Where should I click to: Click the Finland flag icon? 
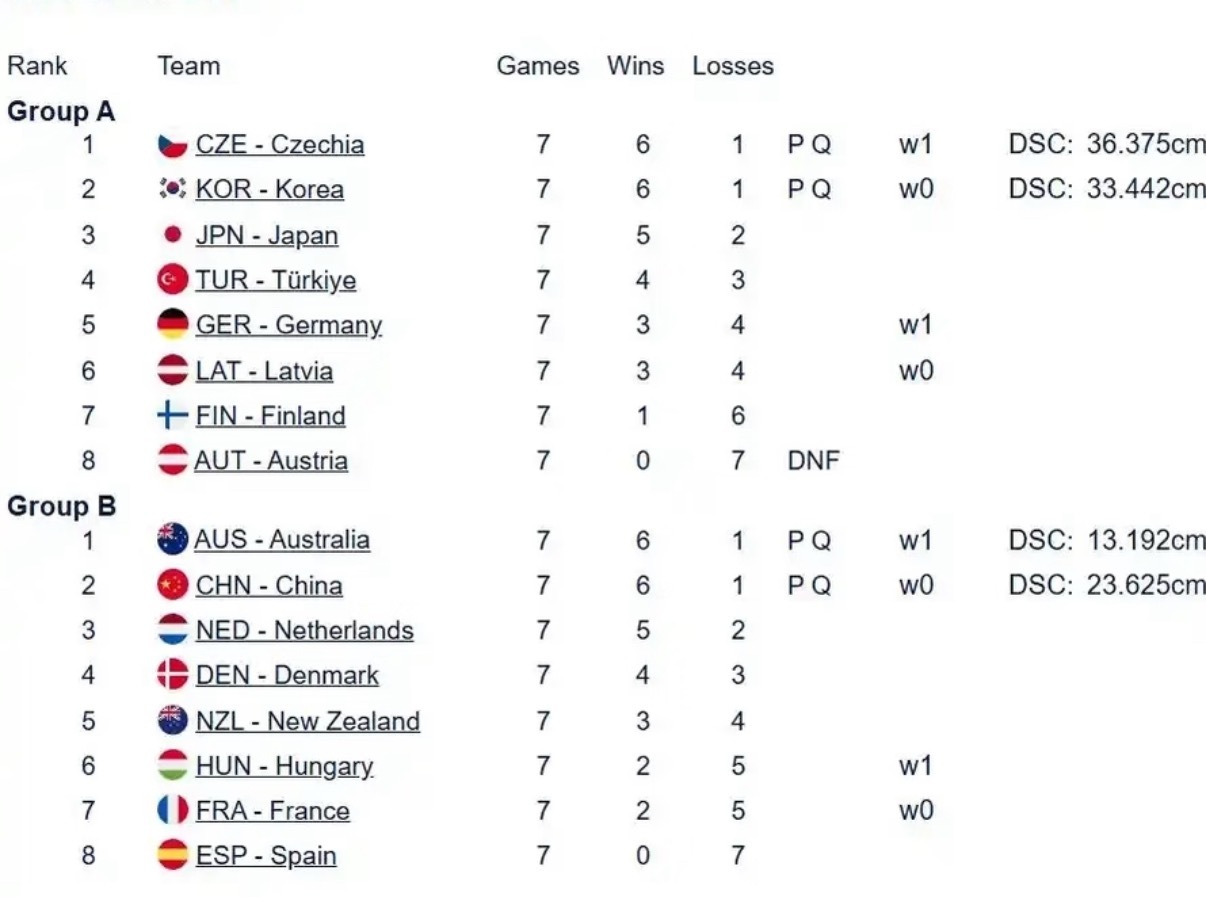[x=173, y=416]
